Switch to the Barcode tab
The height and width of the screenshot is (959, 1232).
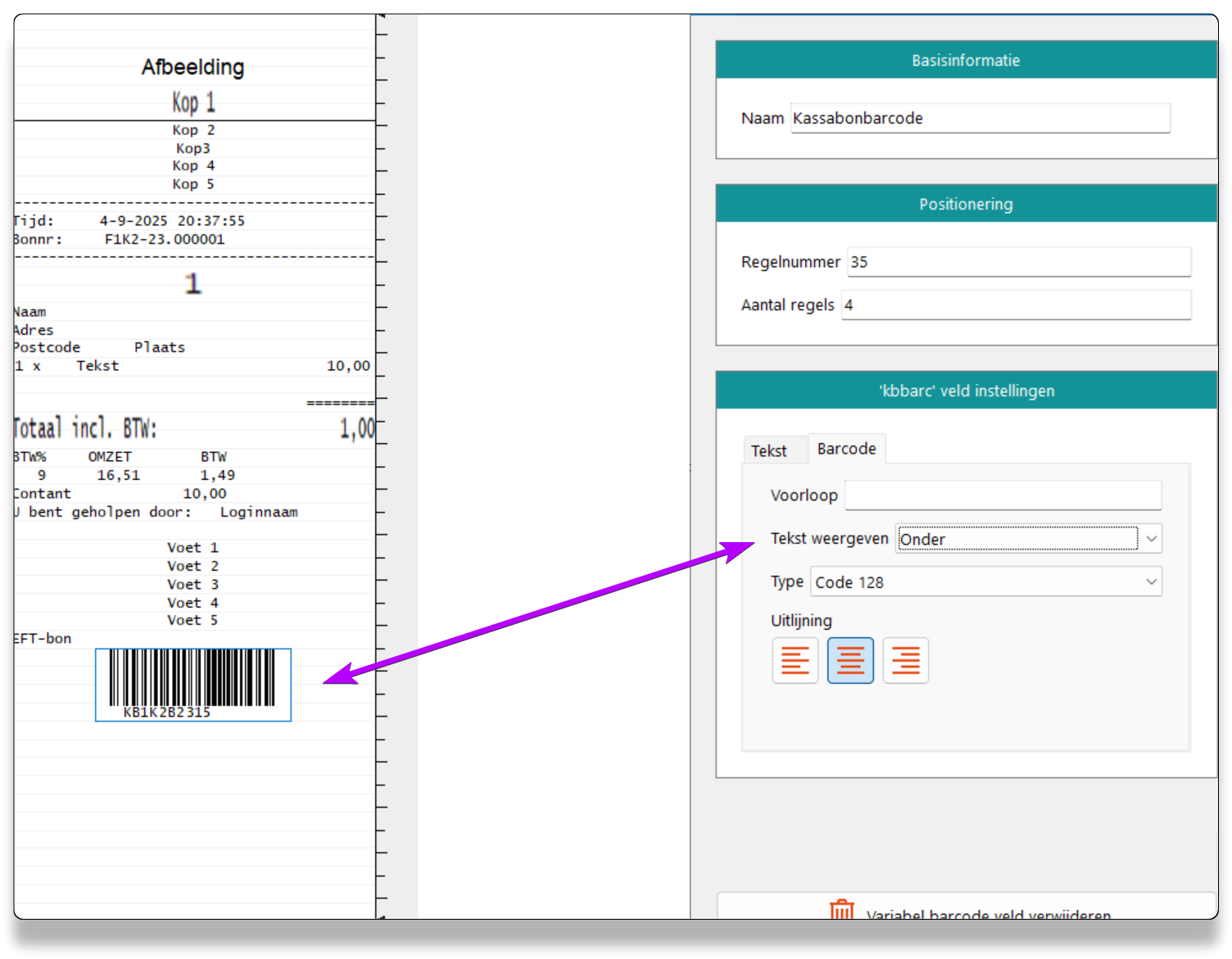tap(846, 449)
